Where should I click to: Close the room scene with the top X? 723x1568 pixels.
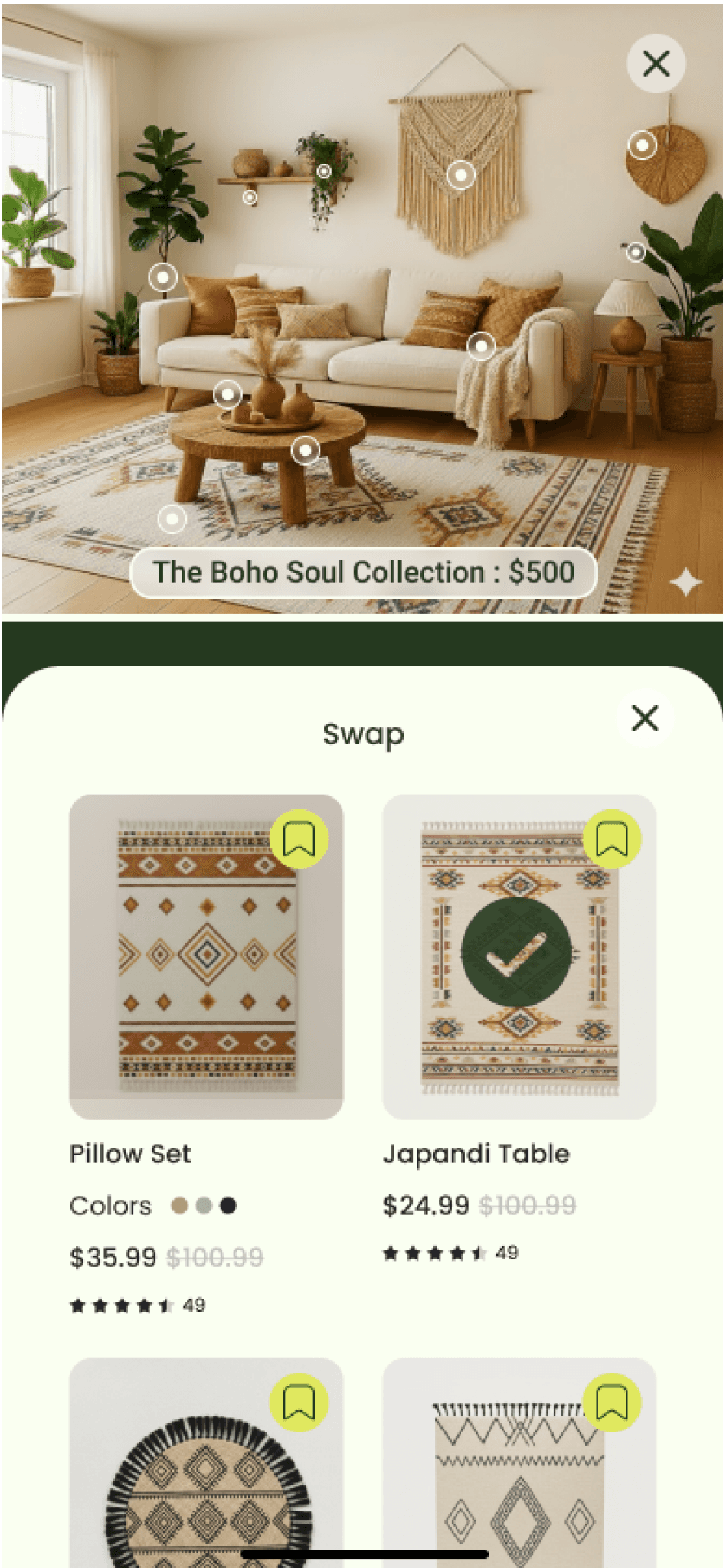(x=656, y=64)
